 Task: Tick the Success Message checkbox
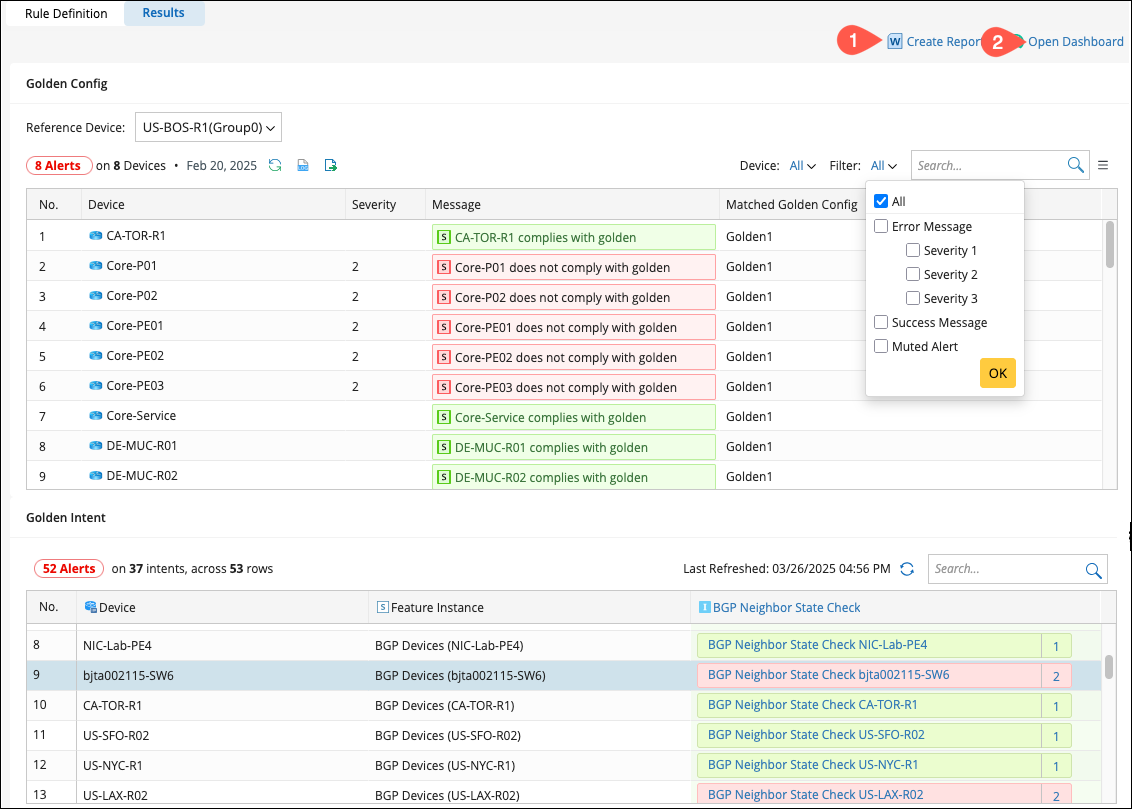[881, 322]
